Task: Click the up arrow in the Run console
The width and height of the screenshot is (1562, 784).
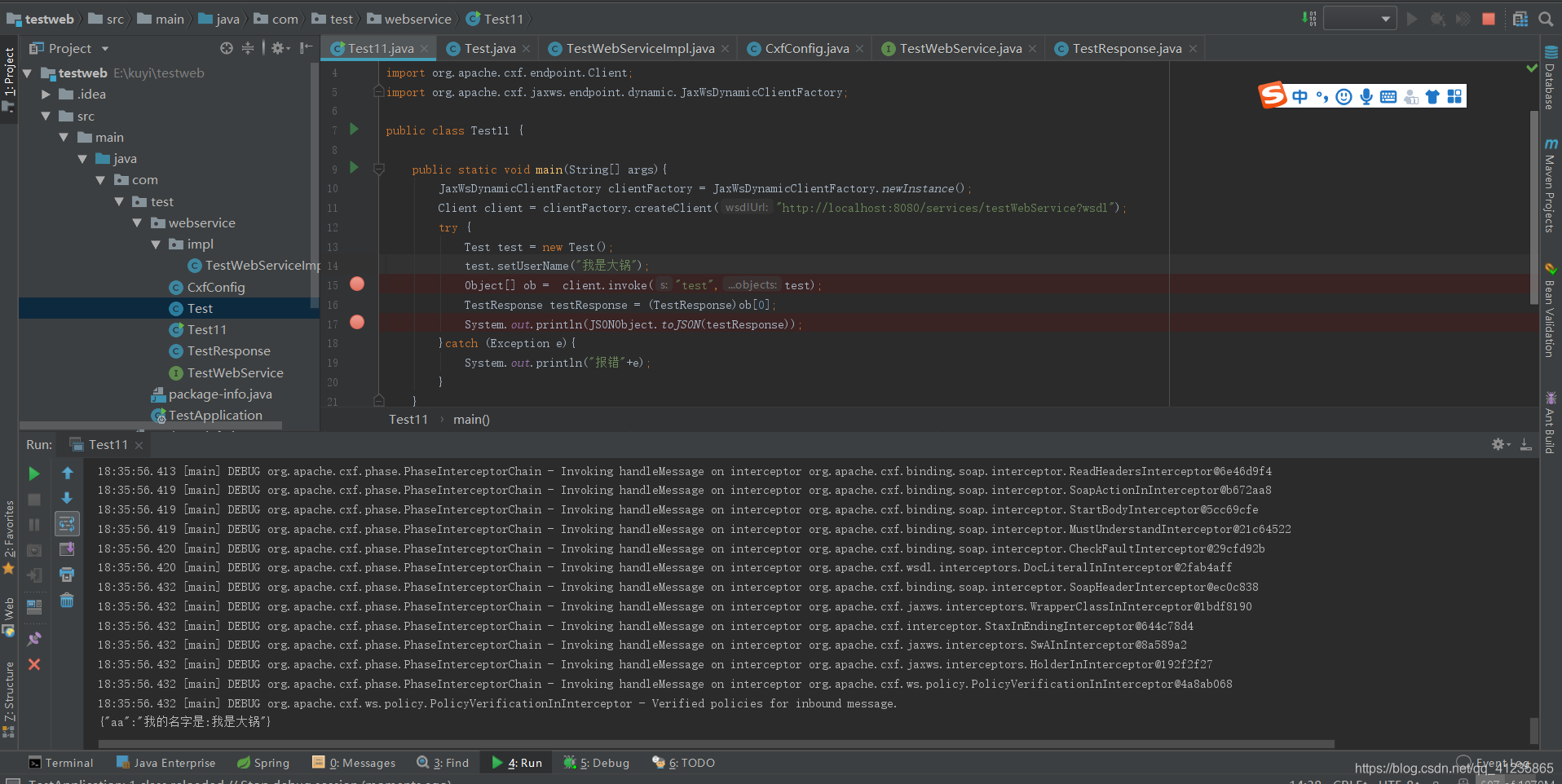Action: tap(67, 473)
